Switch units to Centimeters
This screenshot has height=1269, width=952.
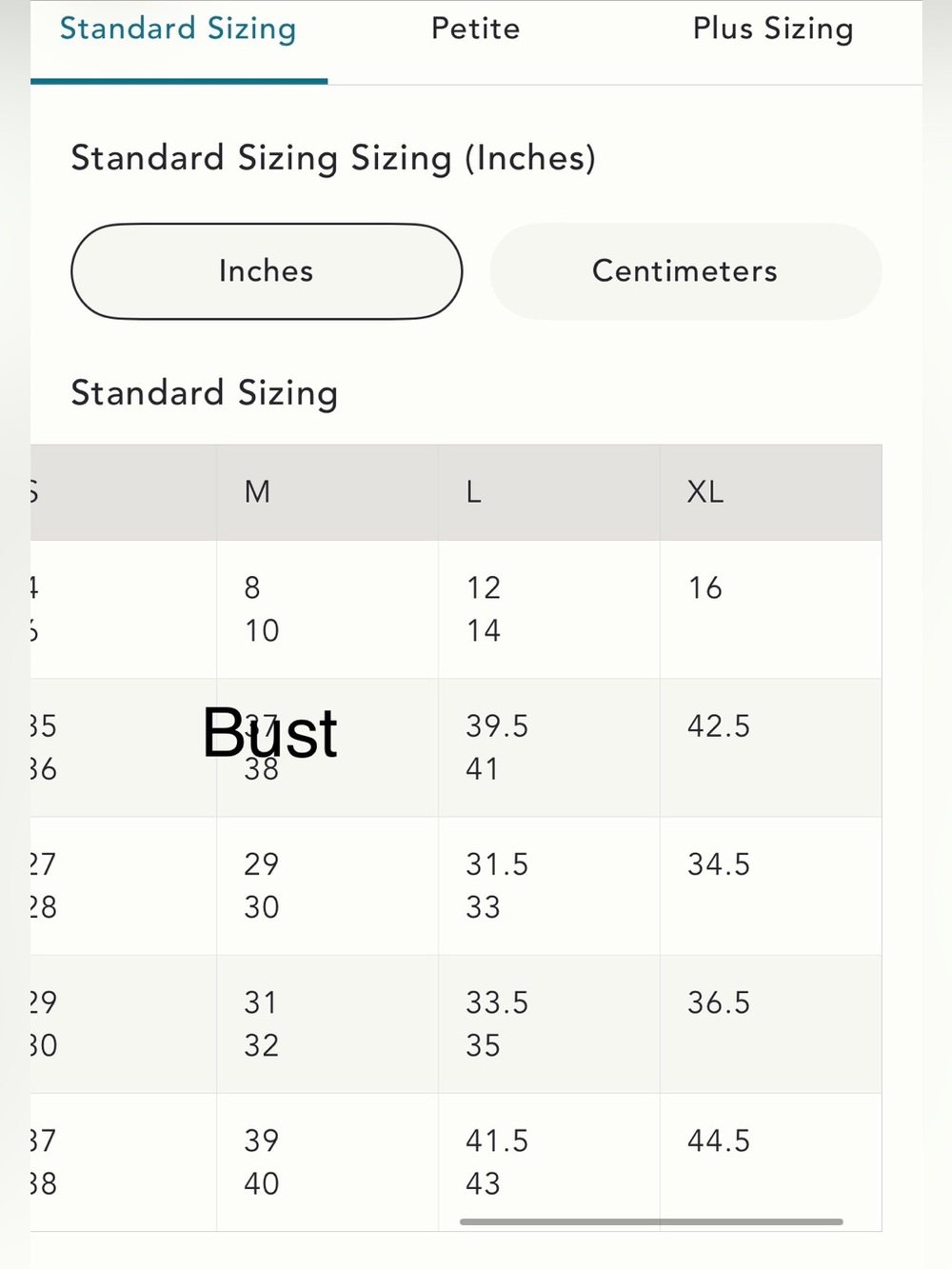(685, 271)
